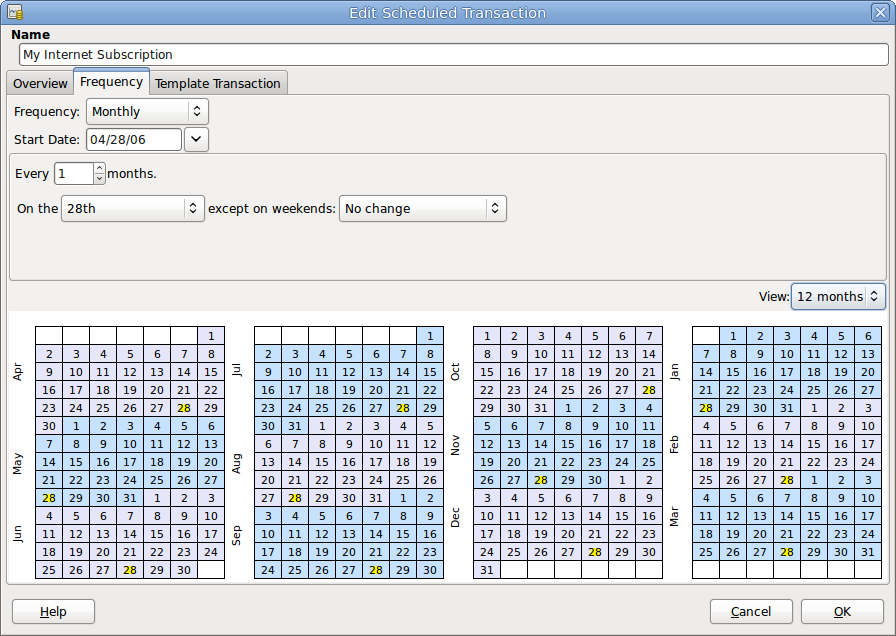Open the 'except on weekends' No change dropdown
896x636 pixels.
[x=422, y=208]
